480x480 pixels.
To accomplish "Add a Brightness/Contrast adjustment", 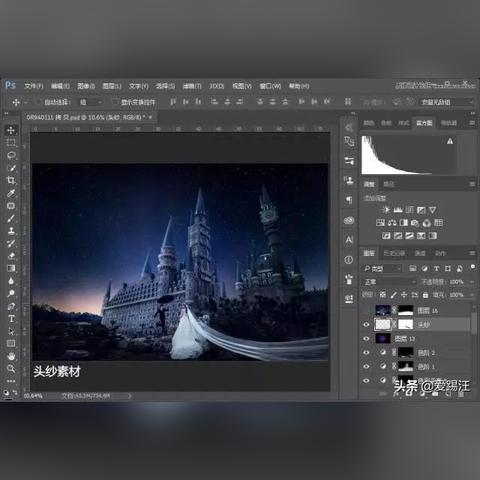I will point(386,210).
